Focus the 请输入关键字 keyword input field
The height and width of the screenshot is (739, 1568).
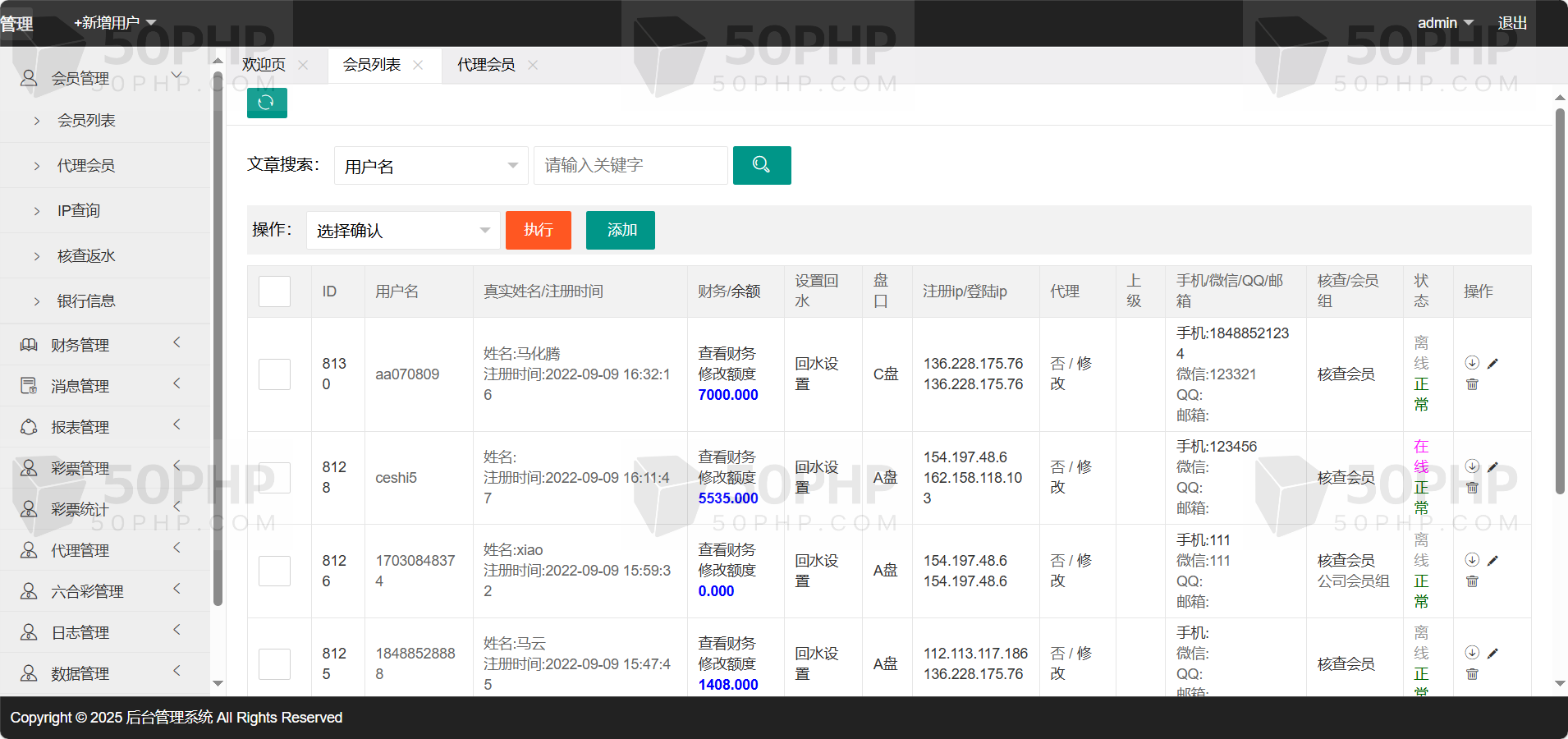(x=630, y=166)
